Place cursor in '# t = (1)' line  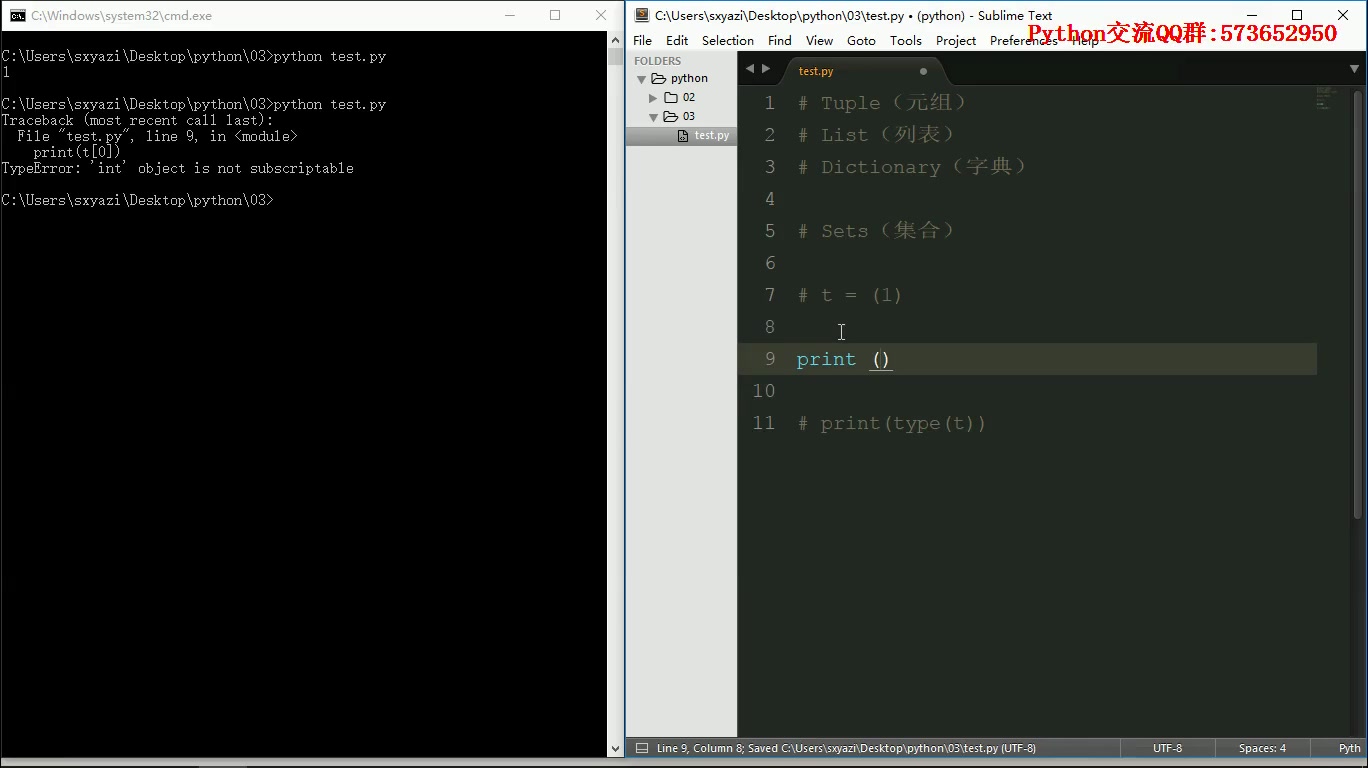850,295
